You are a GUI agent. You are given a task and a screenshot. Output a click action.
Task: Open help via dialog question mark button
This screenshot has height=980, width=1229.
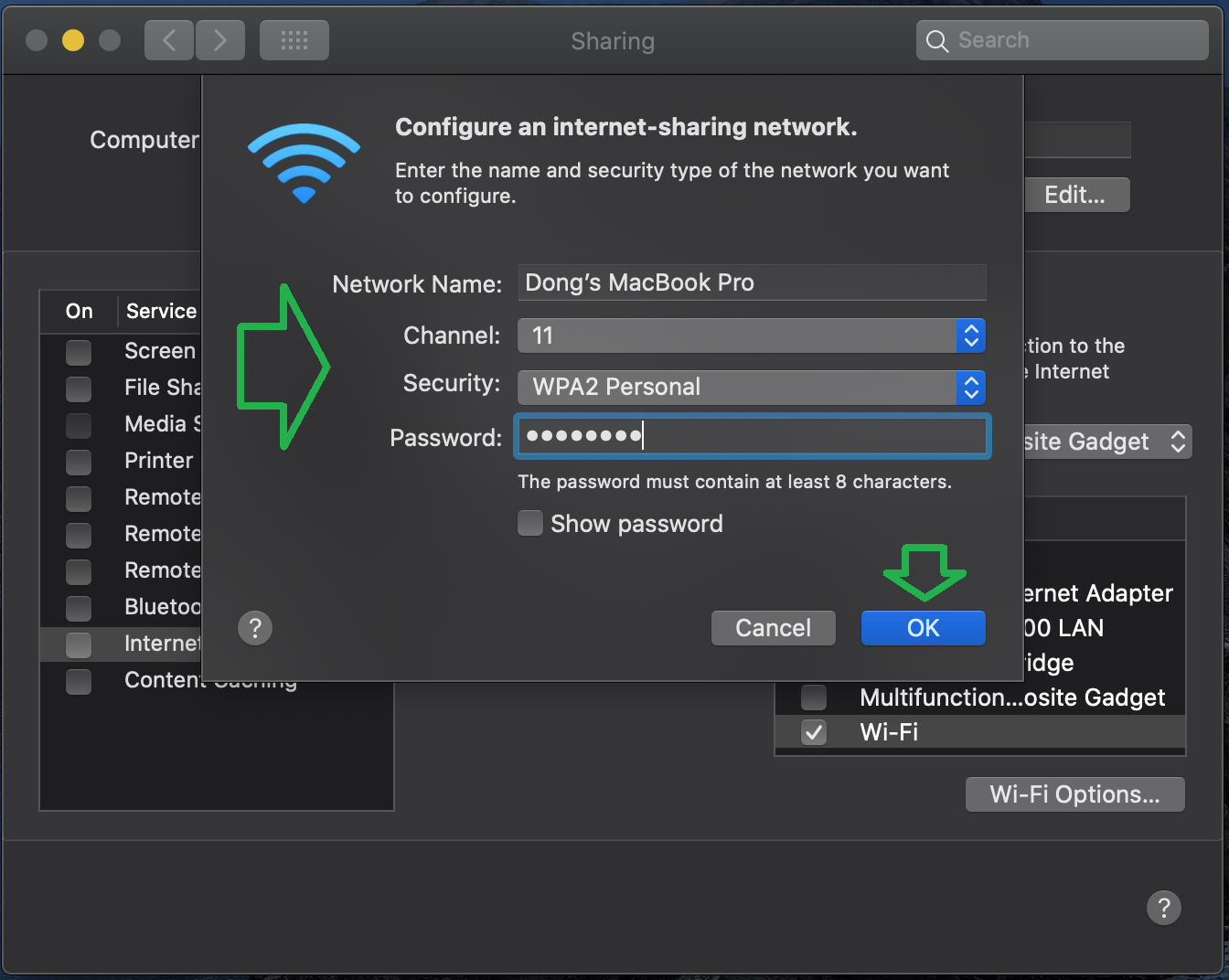coord(255,628)
